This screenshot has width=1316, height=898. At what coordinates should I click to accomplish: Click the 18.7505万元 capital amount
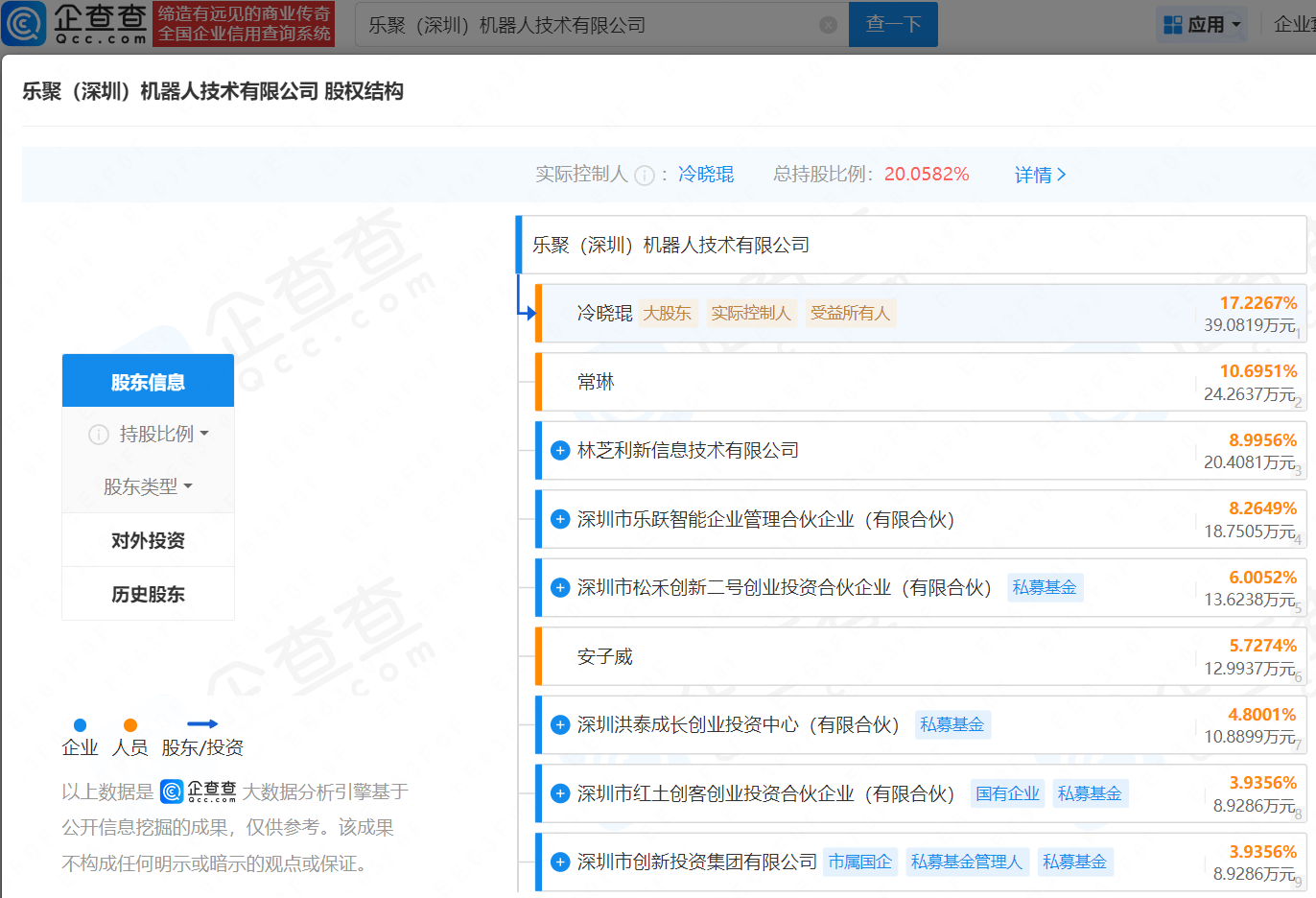pyautogui.click(x=1250, y=532)
